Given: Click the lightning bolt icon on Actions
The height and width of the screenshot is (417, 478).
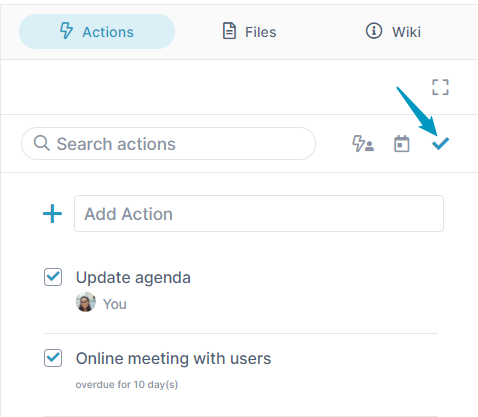Looking at the screenshot, I should tap(66, 31).
